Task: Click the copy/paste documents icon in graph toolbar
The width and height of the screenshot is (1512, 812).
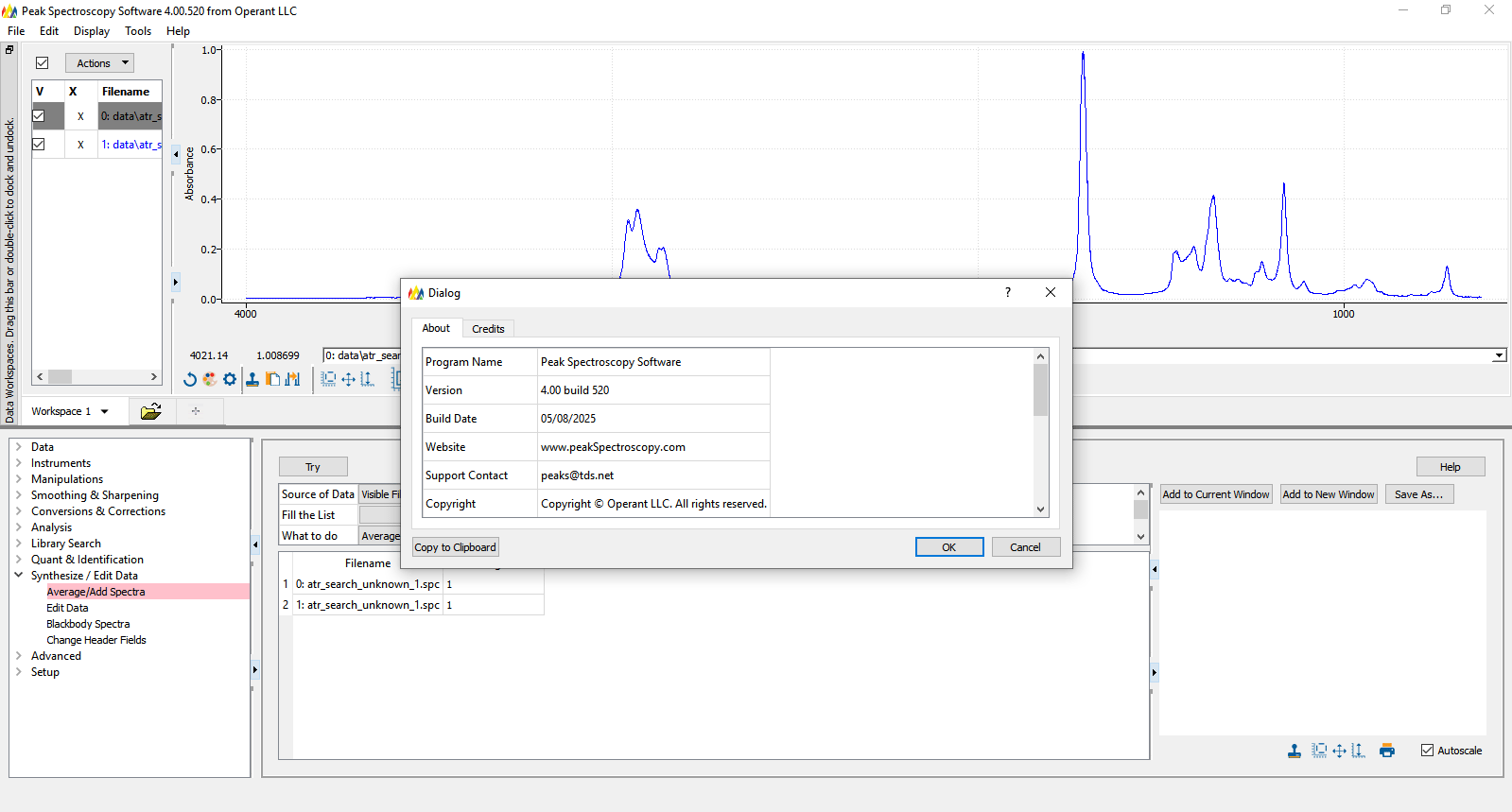Action: coord(273,379)
